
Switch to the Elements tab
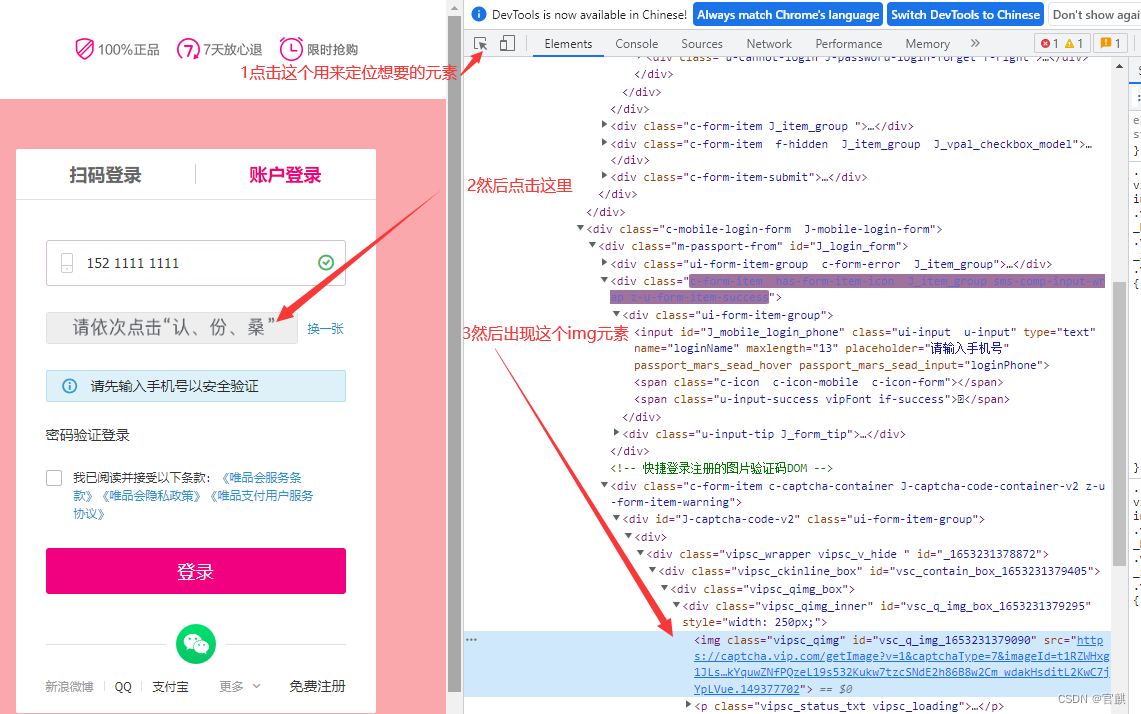click(x=568, y=44)
